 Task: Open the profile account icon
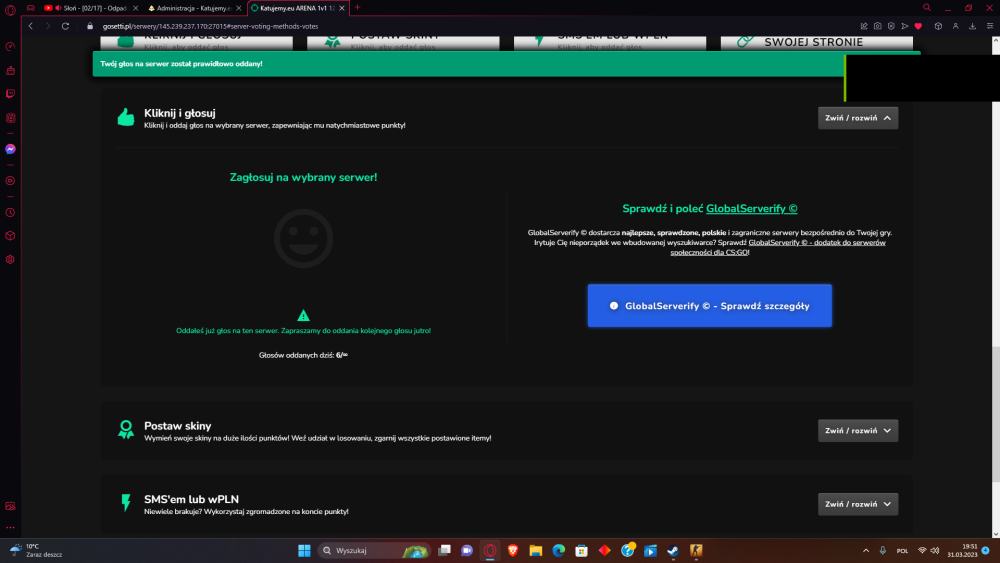pyautogui.click(x=955, y=26)
